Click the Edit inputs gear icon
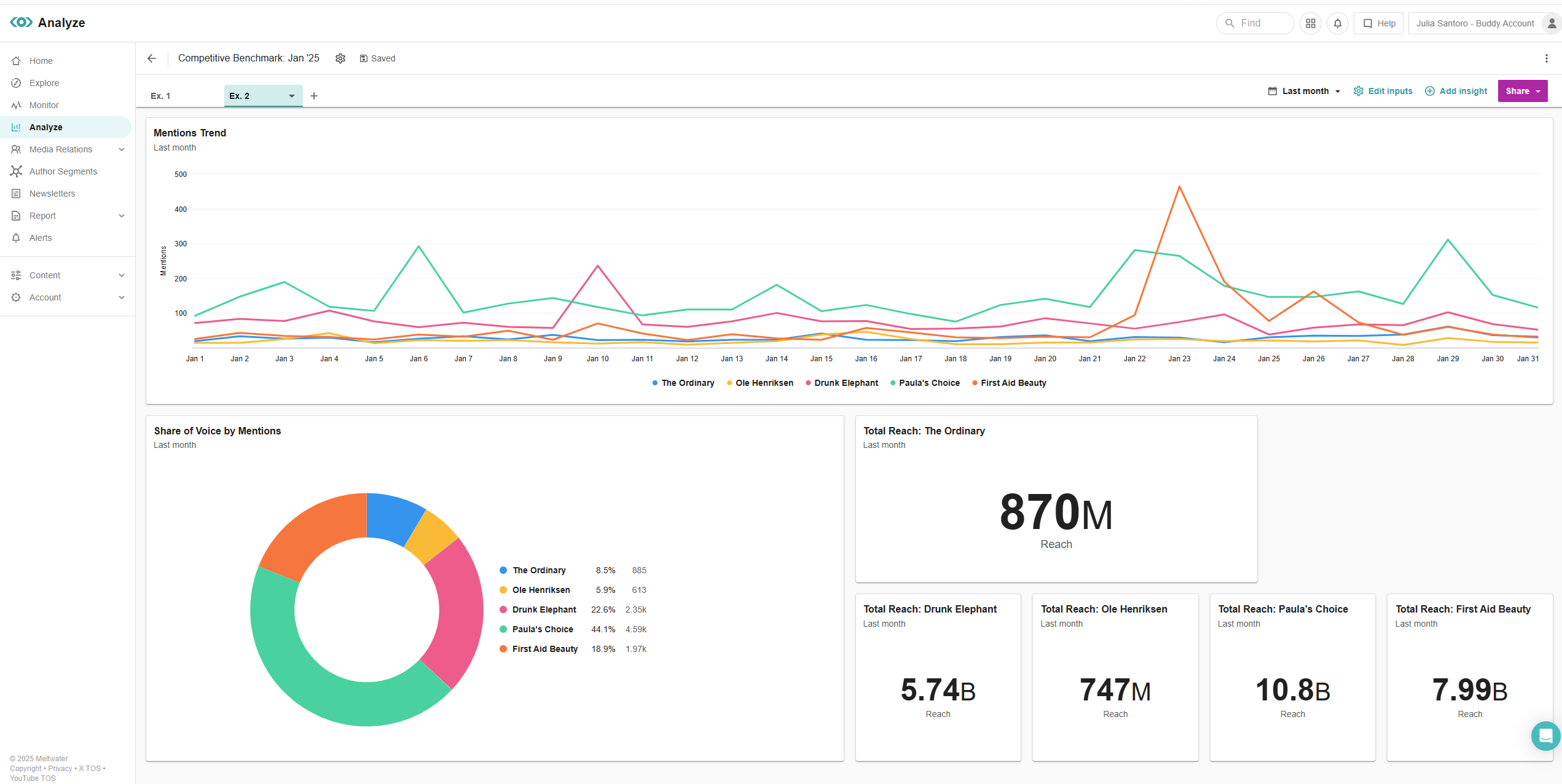Viewport: 1562px width, 784px height. pyautogui.click(x=1359, y=91)
